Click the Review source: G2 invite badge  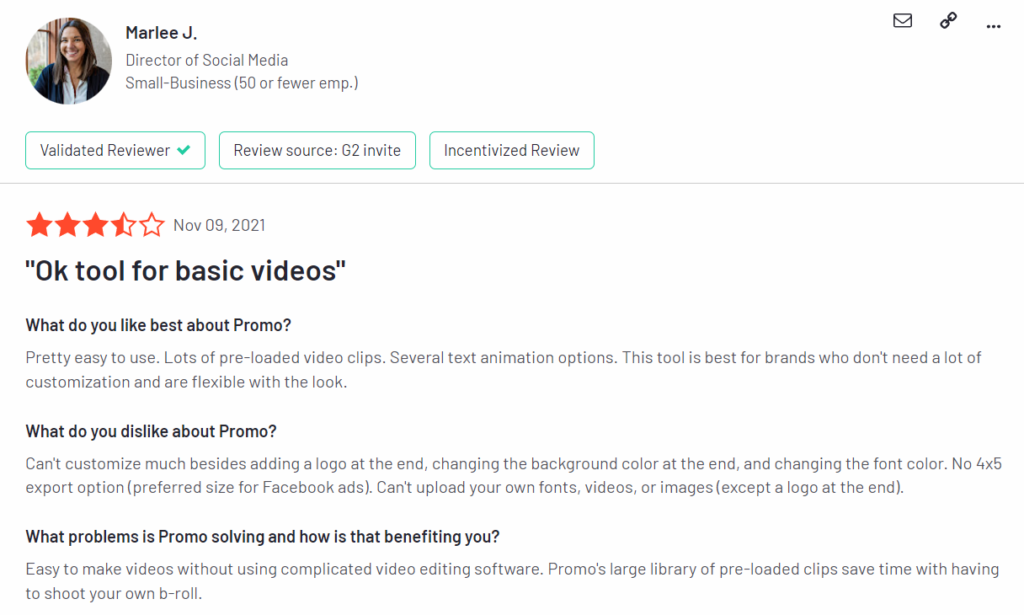(x=317, y=150)
